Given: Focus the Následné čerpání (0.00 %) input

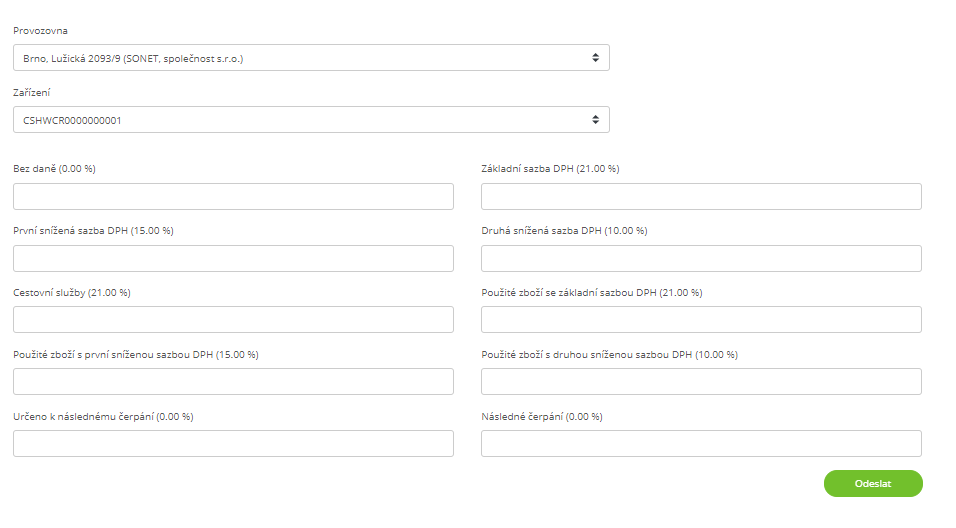Looking at the screenshot, I should tap(701, 444).
